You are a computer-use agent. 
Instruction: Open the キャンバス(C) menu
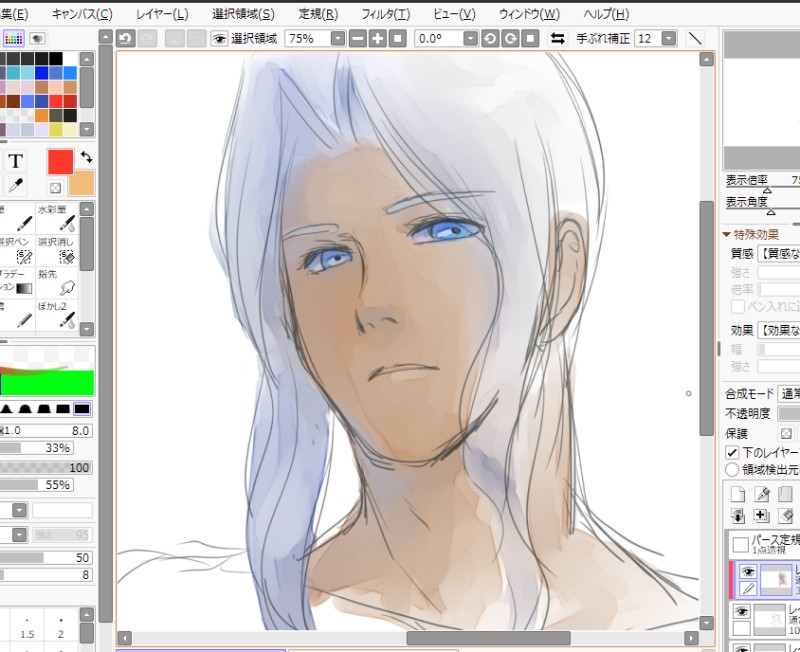pos(82,14)
